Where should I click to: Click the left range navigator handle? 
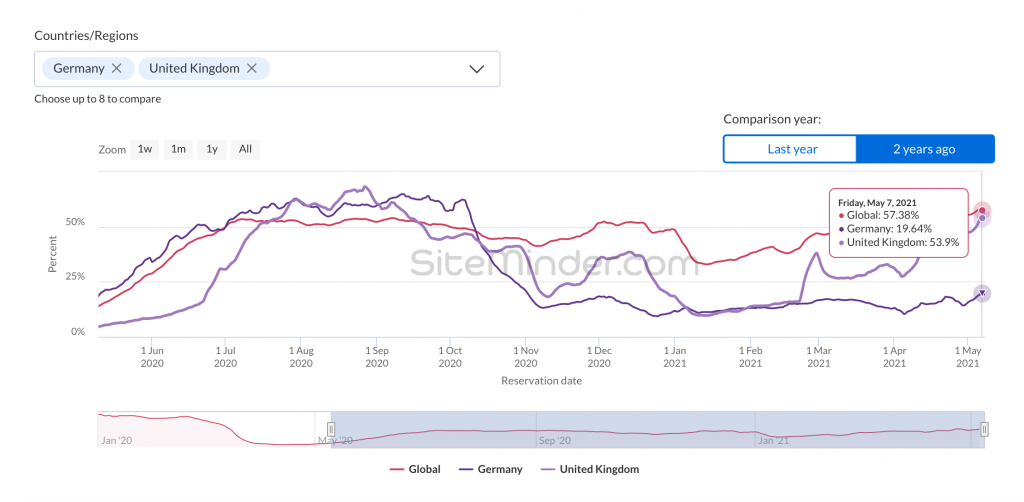tap(331, 429)
